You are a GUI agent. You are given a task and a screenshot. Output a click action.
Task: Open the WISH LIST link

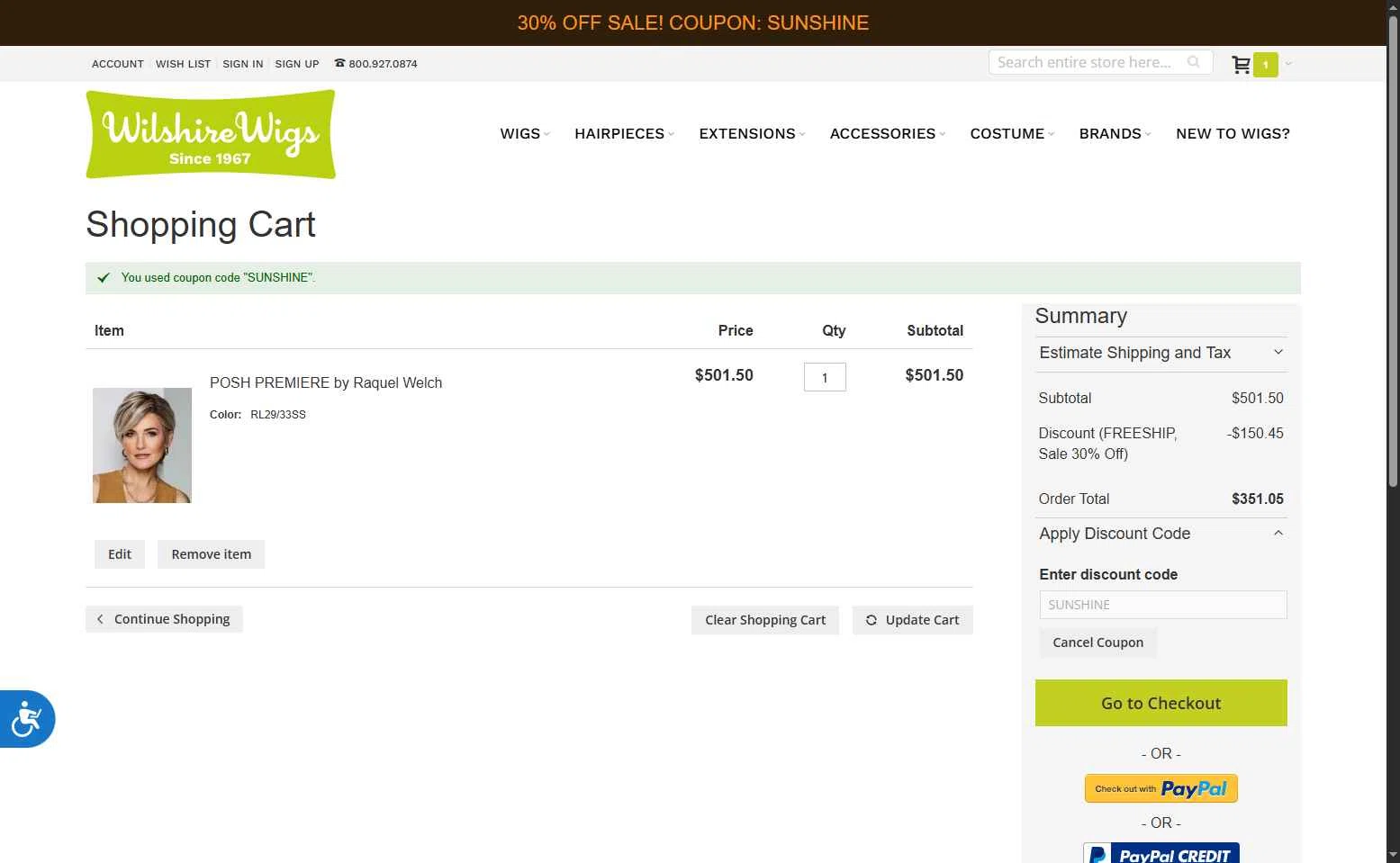[183, 64]
